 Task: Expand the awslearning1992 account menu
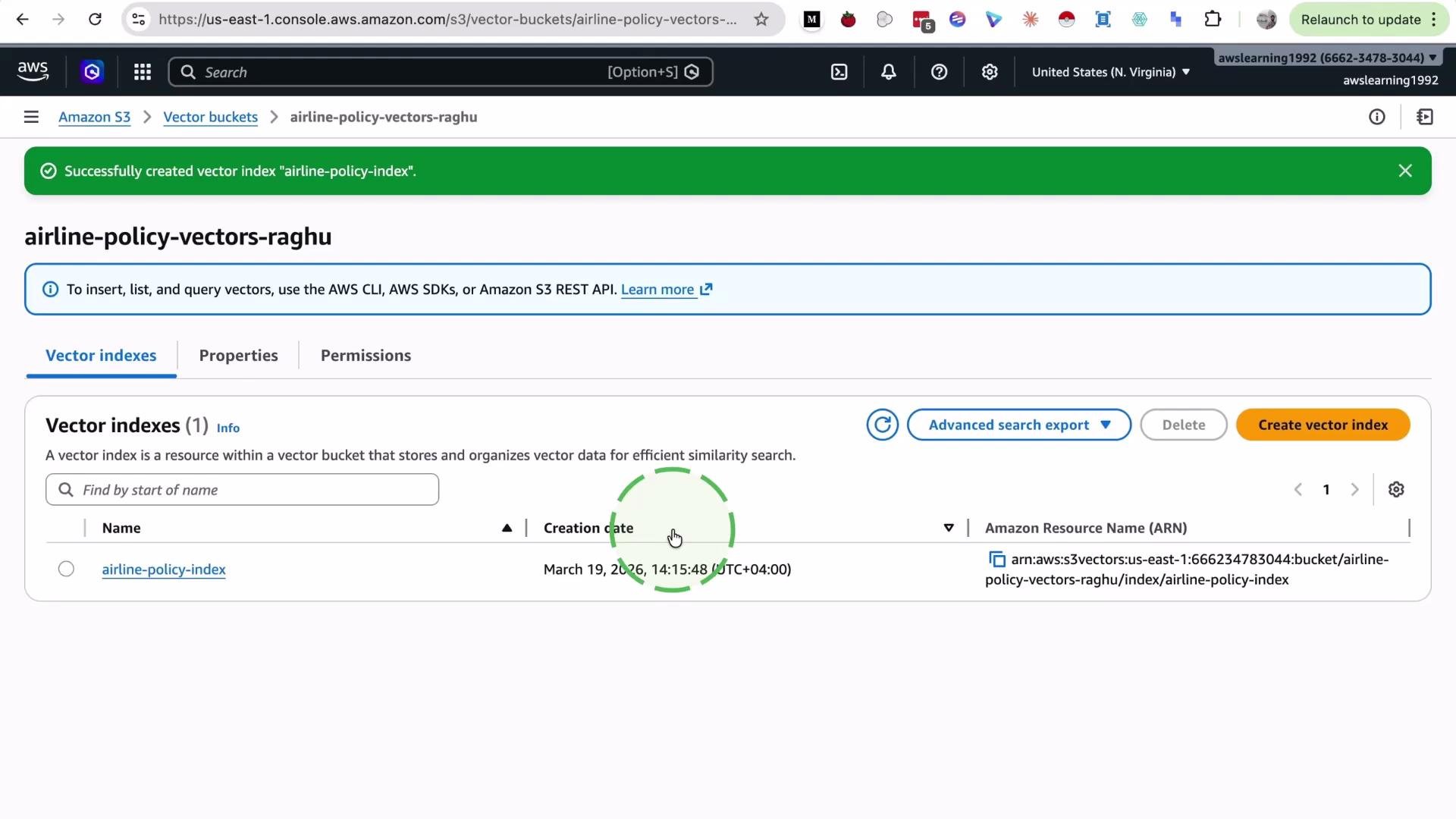click(1327, 58)
